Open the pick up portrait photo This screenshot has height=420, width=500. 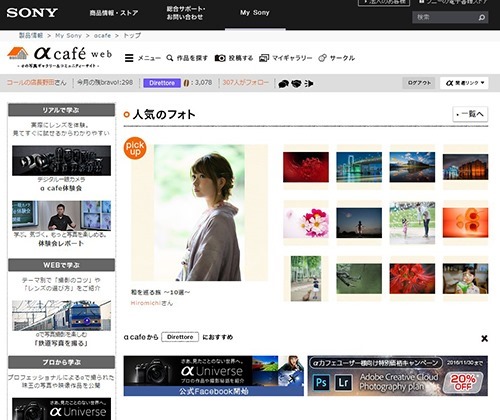tap(199, 212)
